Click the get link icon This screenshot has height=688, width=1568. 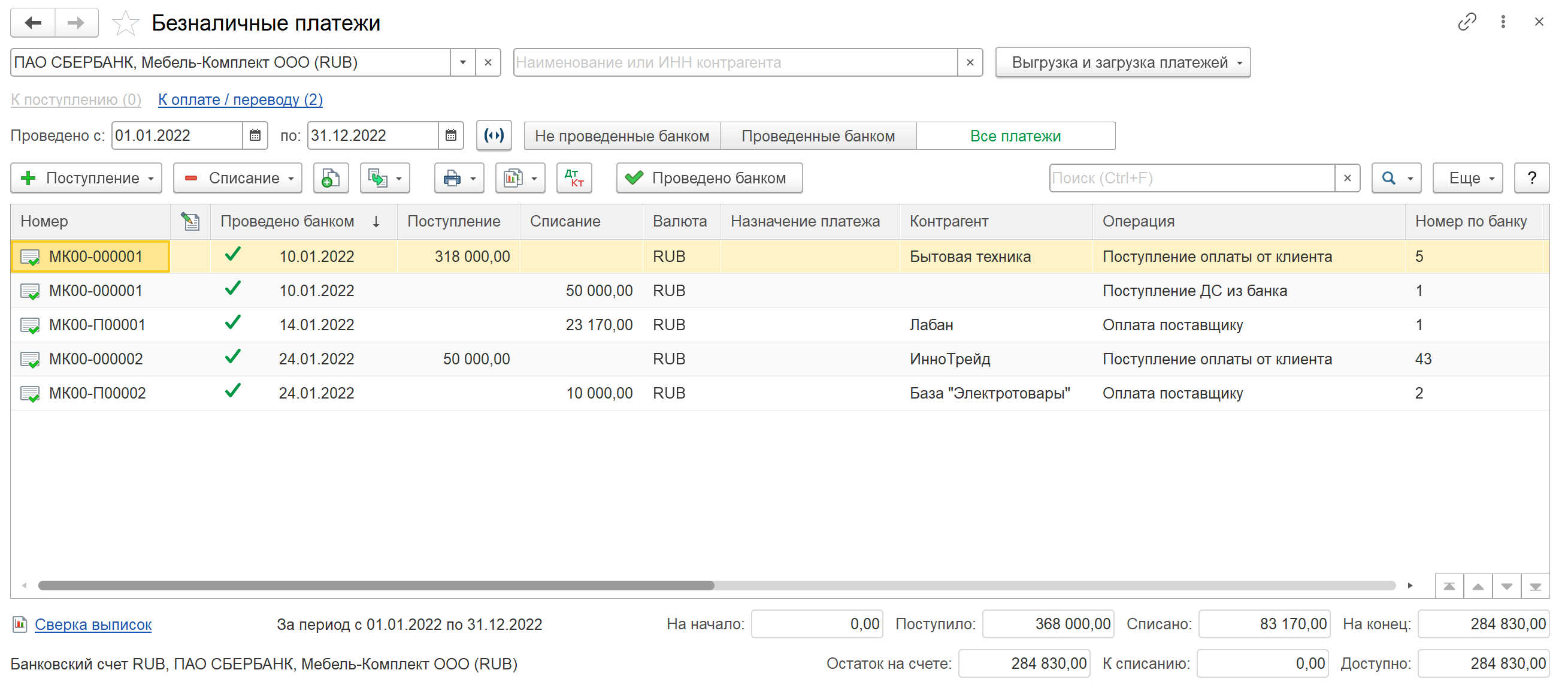pyautogui.click(x=1466, y=22)
